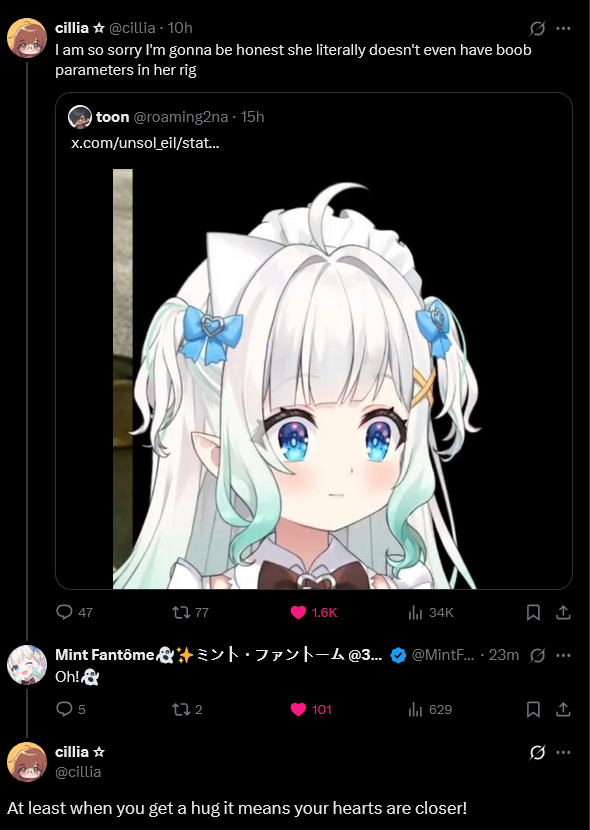
Task: Bookmark cillia's top post
Action: (x=533, y=612)
